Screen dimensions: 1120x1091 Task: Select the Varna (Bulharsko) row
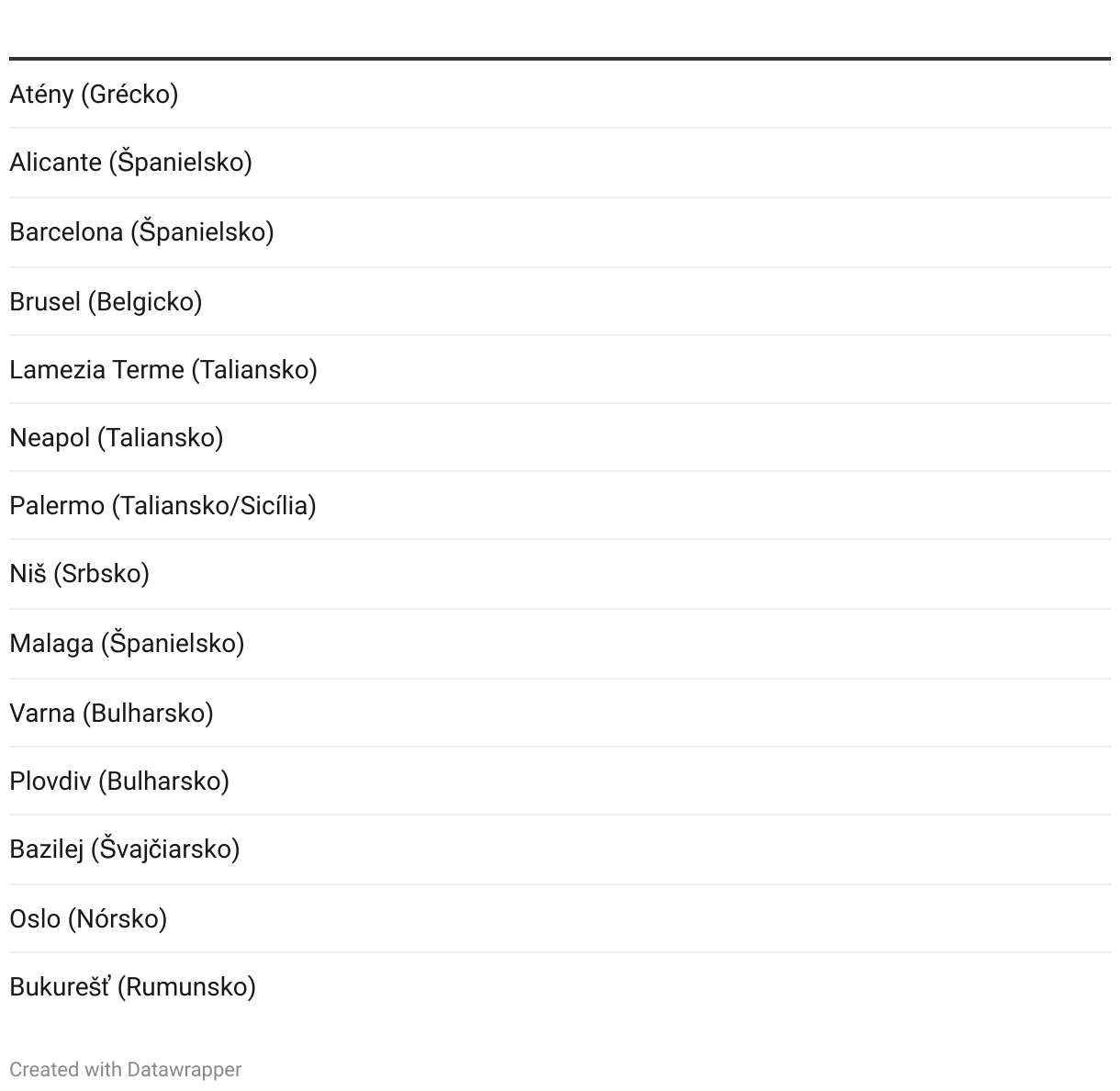560,713
